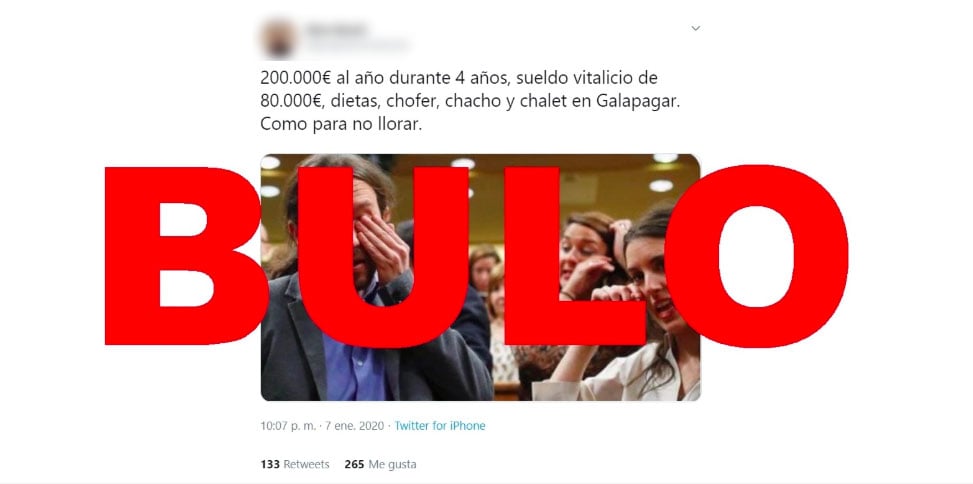Viewport: 973px width, 484px height.
Task: Open the embedded tweet photo
Action: [x=480, y=277]
